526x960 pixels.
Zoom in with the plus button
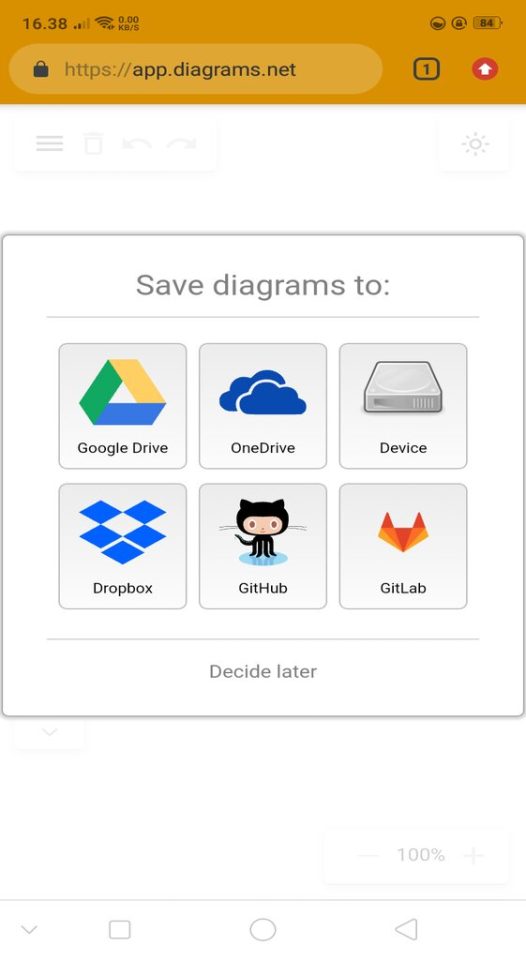tap(473, 855)
